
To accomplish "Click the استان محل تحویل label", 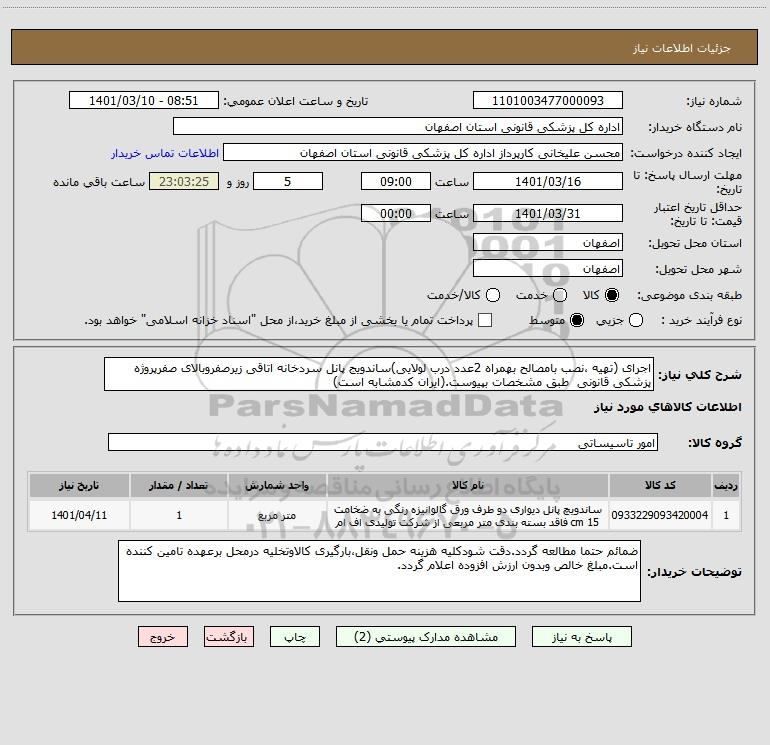I will click(x=695, y=243).
